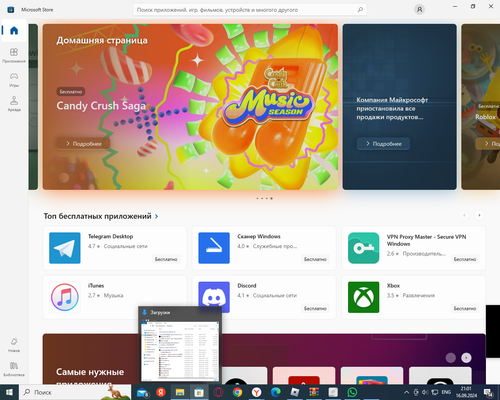This screenshot has width=500, height=400.
Task: Open the Roblox banner card
Action: 481,107
